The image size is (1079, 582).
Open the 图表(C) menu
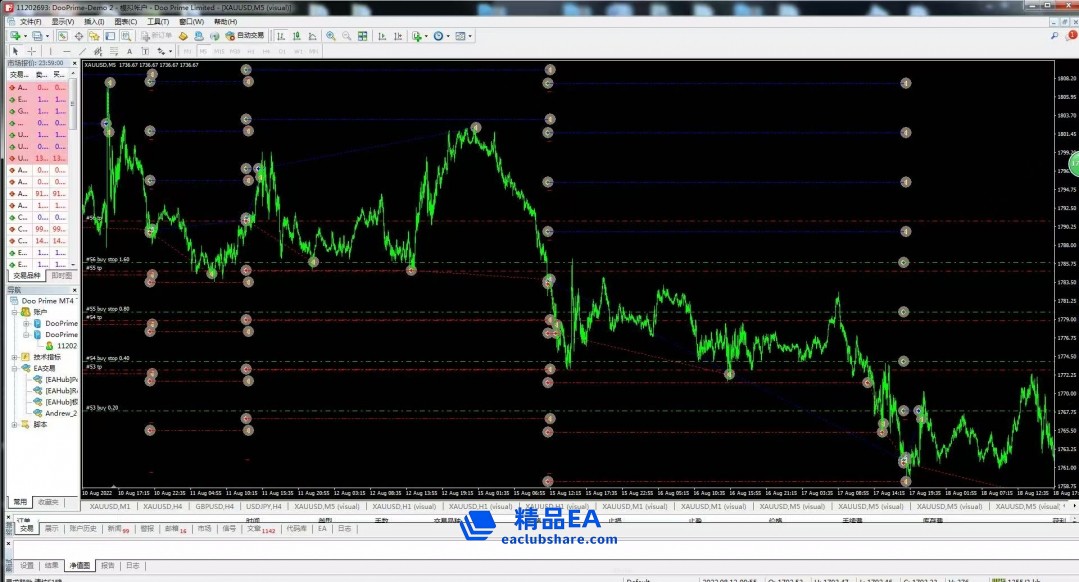[x=125, y=21]
